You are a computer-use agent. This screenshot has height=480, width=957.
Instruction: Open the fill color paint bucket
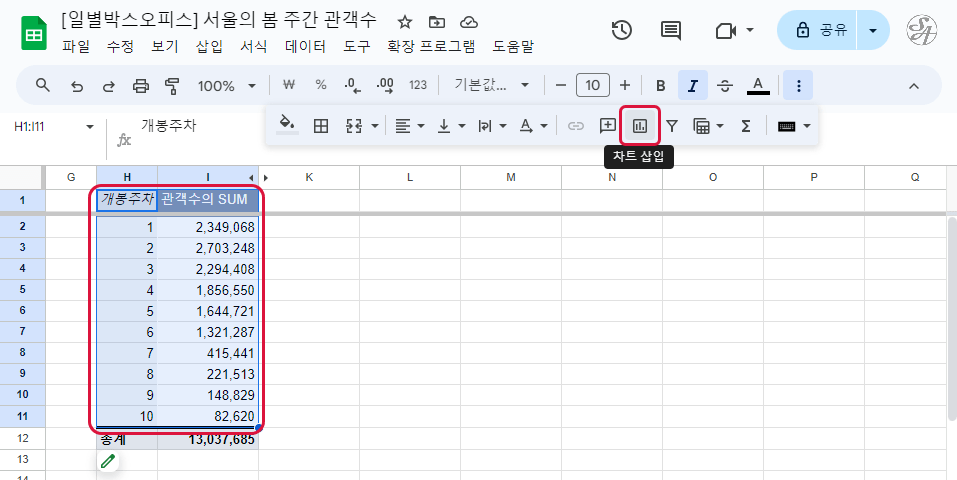(x=287, y=126)
